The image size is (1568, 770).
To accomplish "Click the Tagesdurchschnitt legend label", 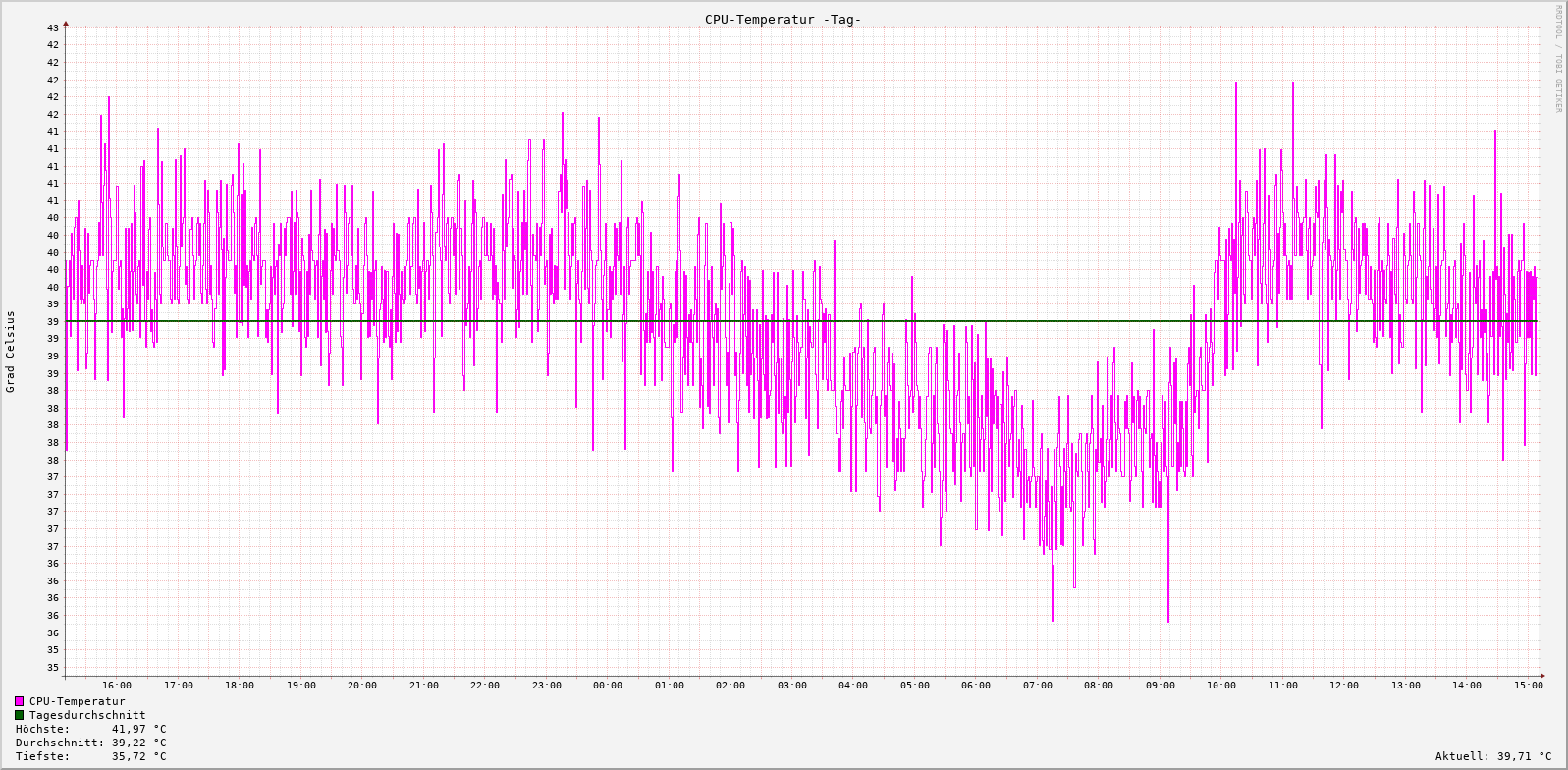I will [x=86, y=715].
